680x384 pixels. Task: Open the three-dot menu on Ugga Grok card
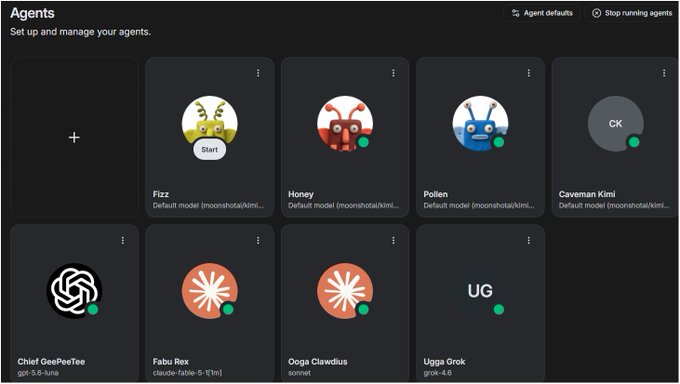pos(529,240)
